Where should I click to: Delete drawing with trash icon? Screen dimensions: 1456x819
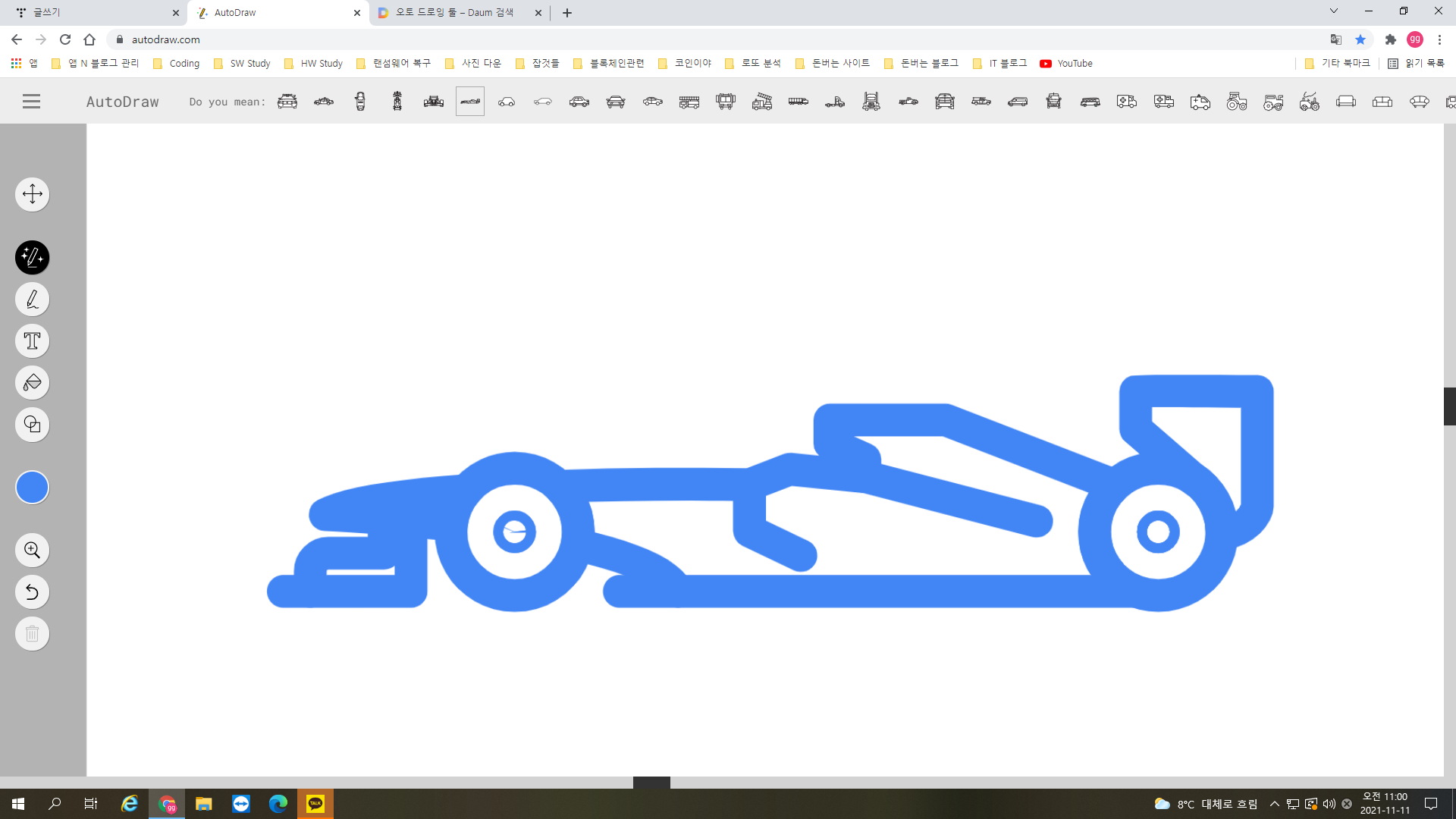pyautogui.click(x=32, y=634)
